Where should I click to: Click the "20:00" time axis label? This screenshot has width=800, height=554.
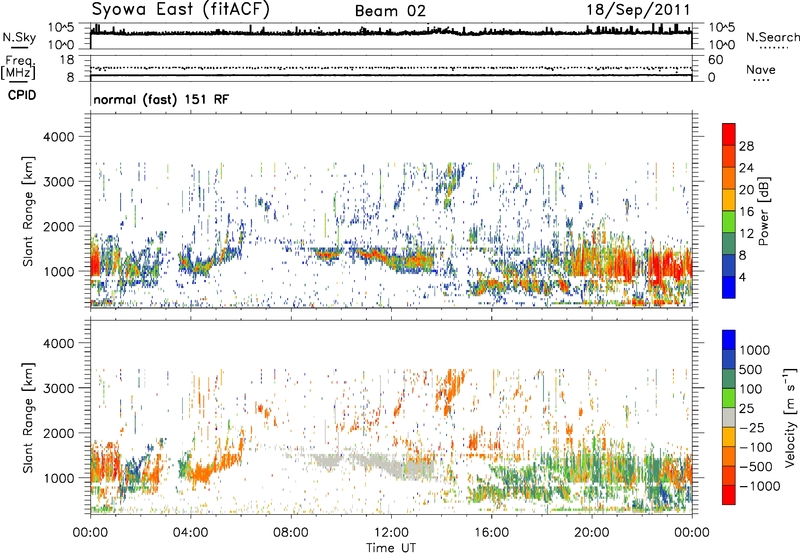click(592, 533)
